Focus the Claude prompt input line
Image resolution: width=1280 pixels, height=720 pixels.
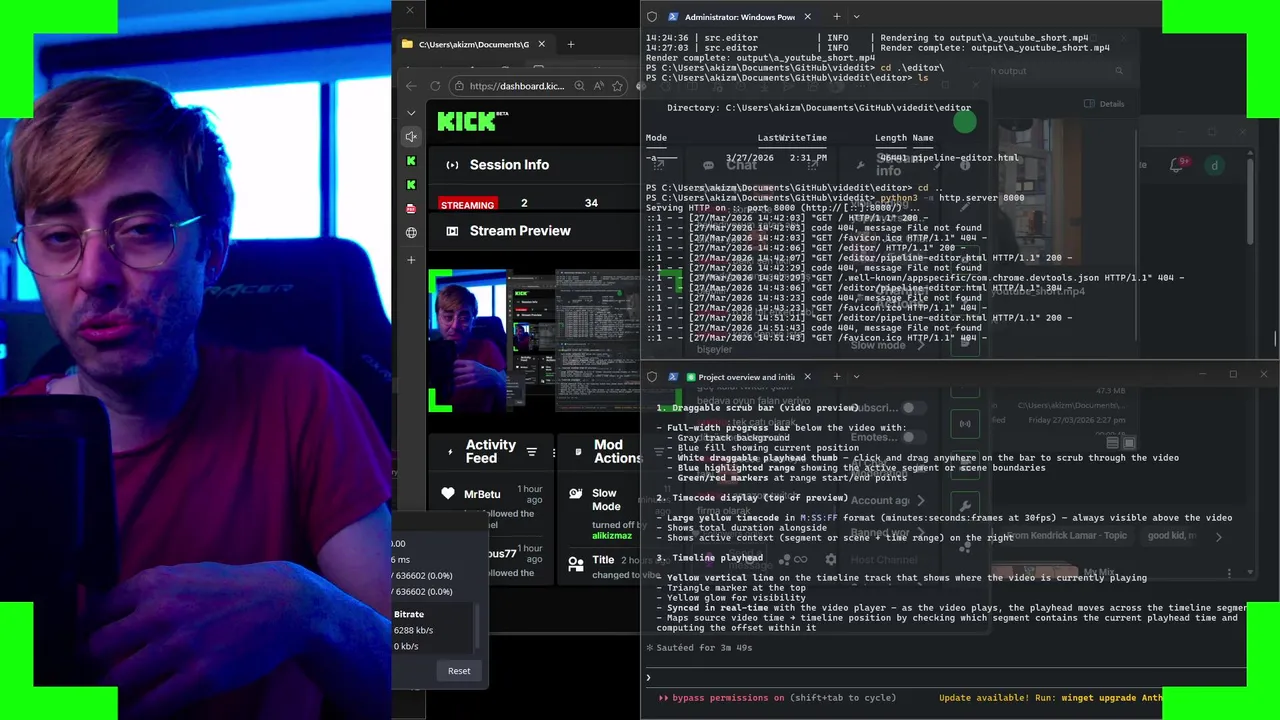945,678
